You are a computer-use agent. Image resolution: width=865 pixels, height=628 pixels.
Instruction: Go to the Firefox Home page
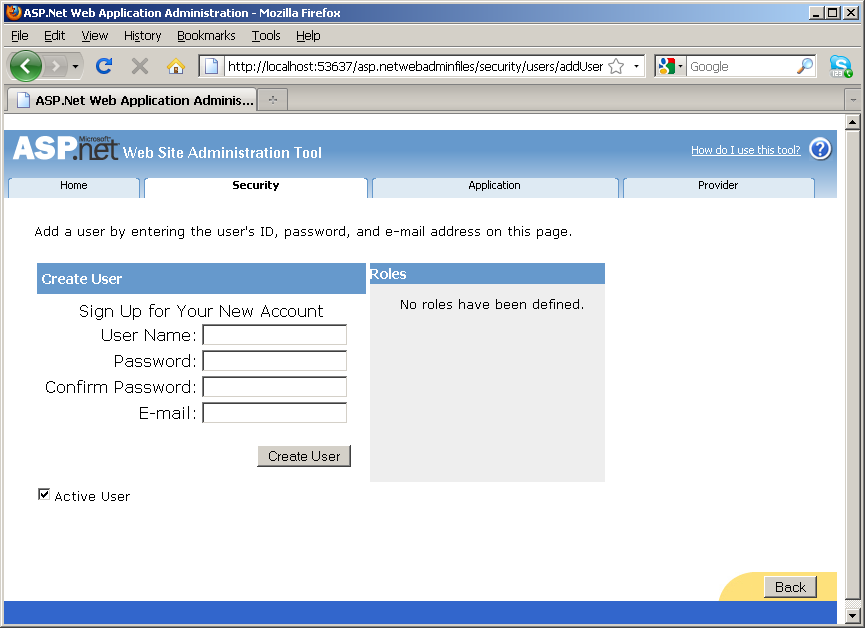click(x=176, y=66)
